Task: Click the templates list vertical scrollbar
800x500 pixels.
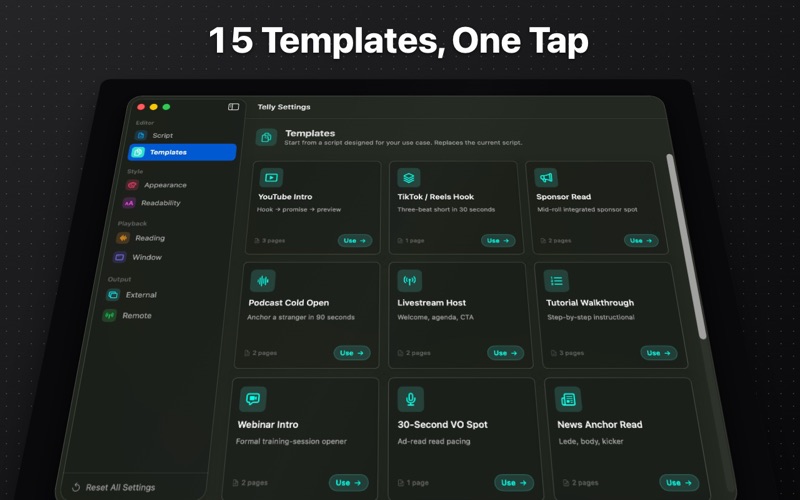Action: click(x=687, y=246)
